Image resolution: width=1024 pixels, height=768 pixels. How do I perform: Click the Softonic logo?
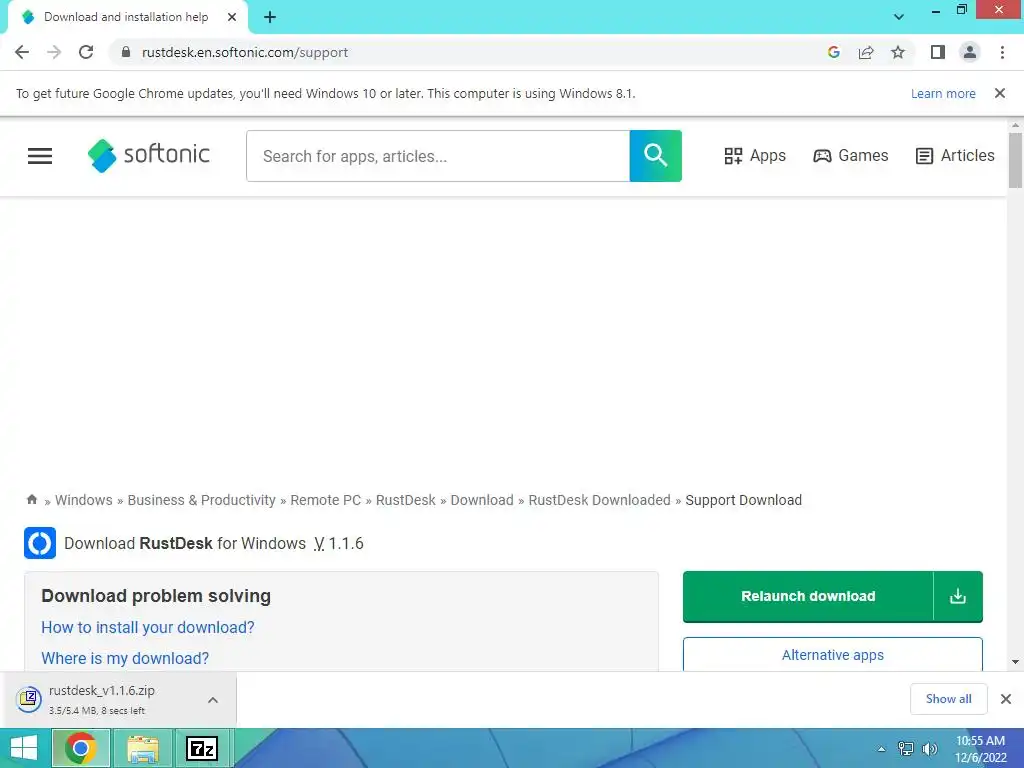coord(149,155)
